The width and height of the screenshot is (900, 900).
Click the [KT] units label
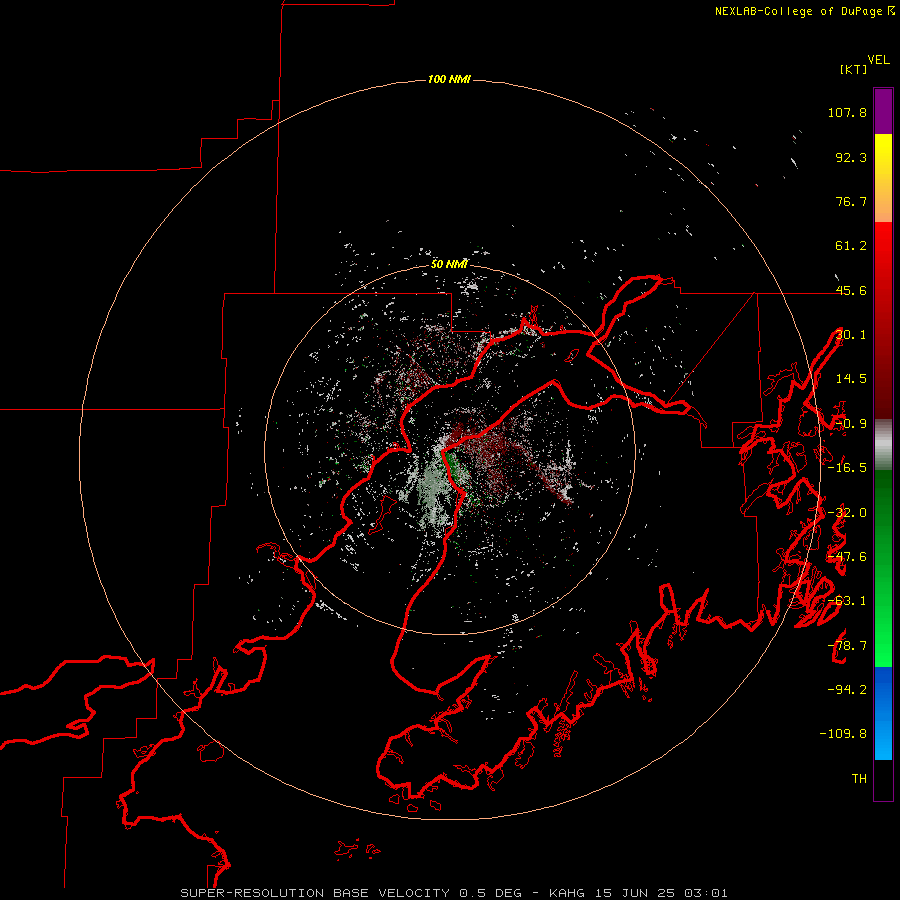tap(853, 69)
